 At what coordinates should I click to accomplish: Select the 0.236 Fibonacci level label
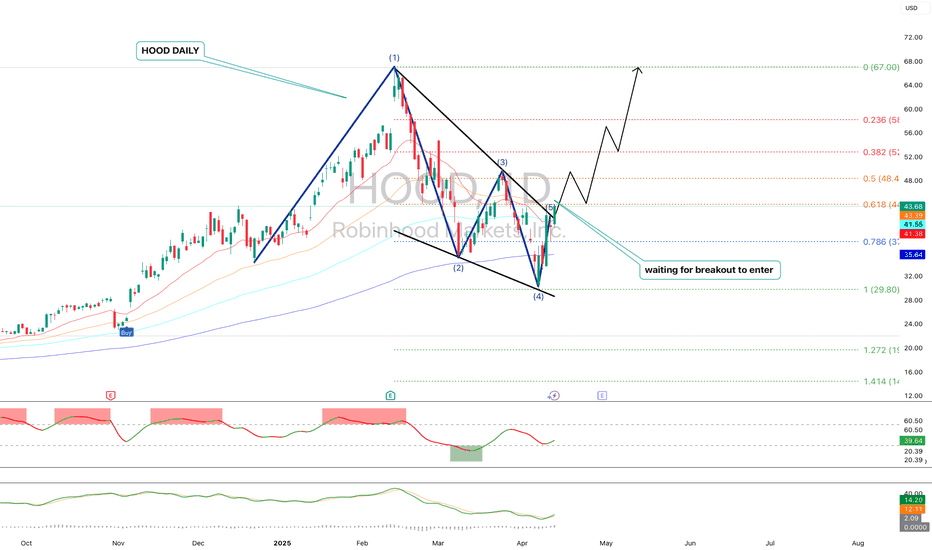click(x=881, y=120)
